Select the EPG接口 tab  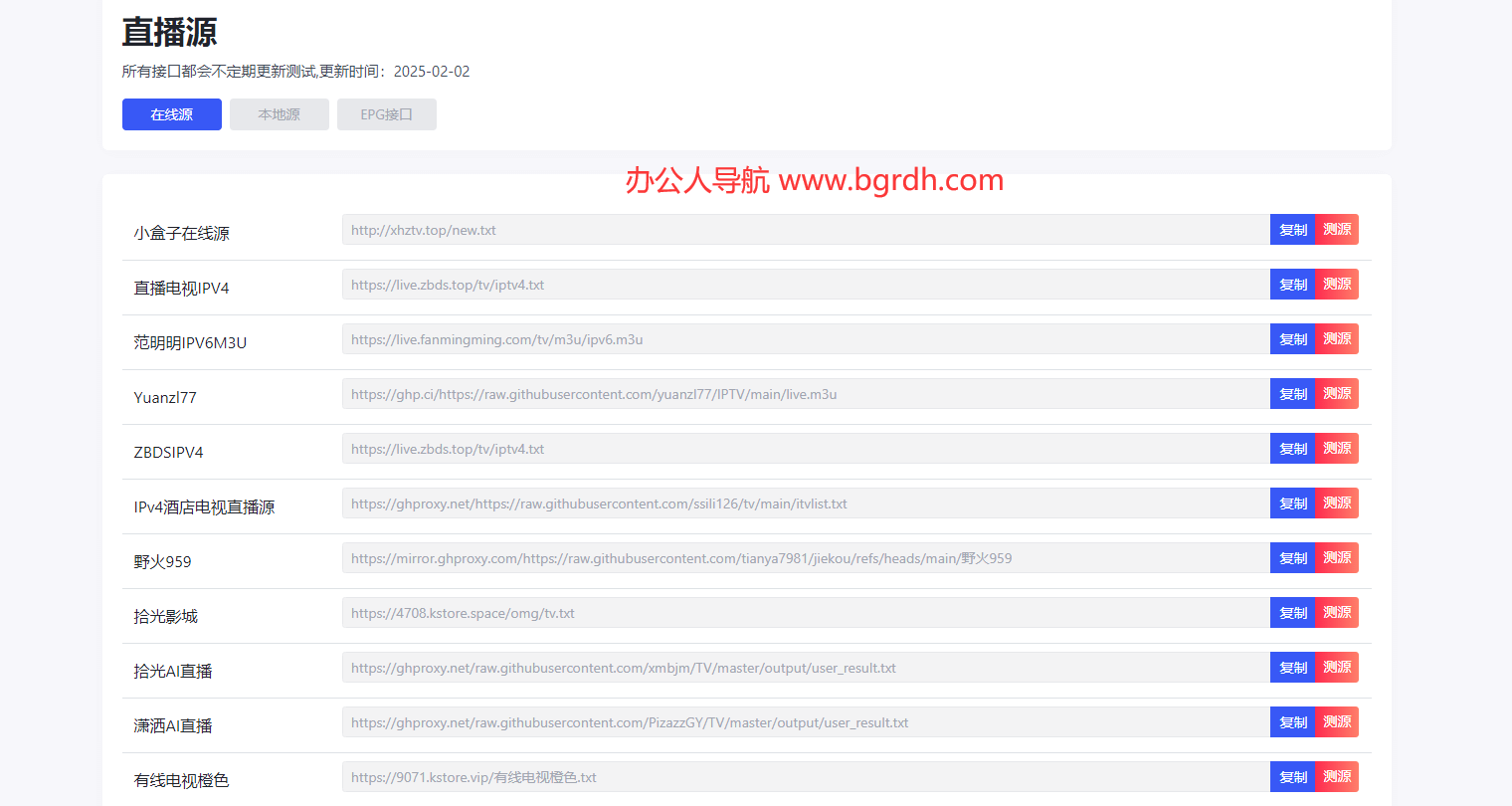386,114
